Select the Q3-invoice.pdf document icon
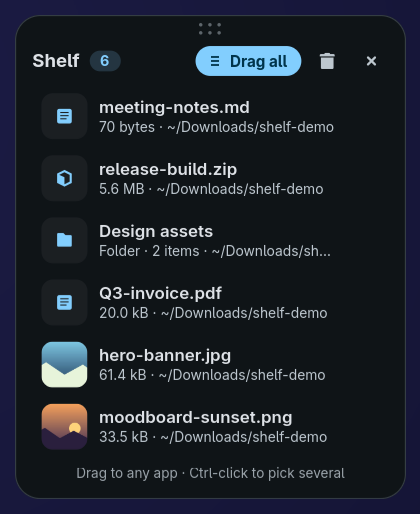420x514 pixels. click(x=64, y=302)
